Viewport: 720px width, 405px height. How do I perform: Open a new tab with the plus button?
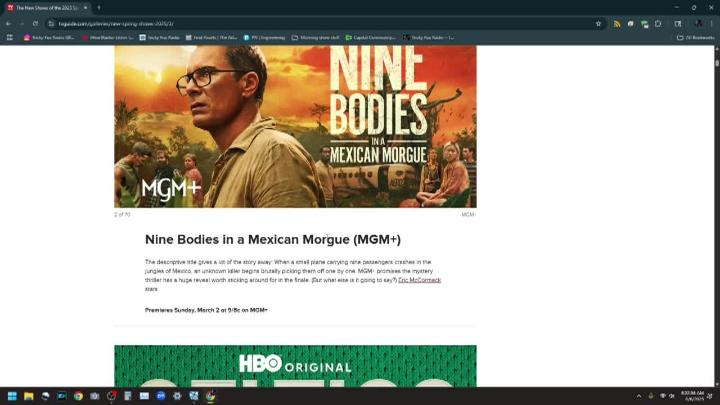click(x=99, y=8)
